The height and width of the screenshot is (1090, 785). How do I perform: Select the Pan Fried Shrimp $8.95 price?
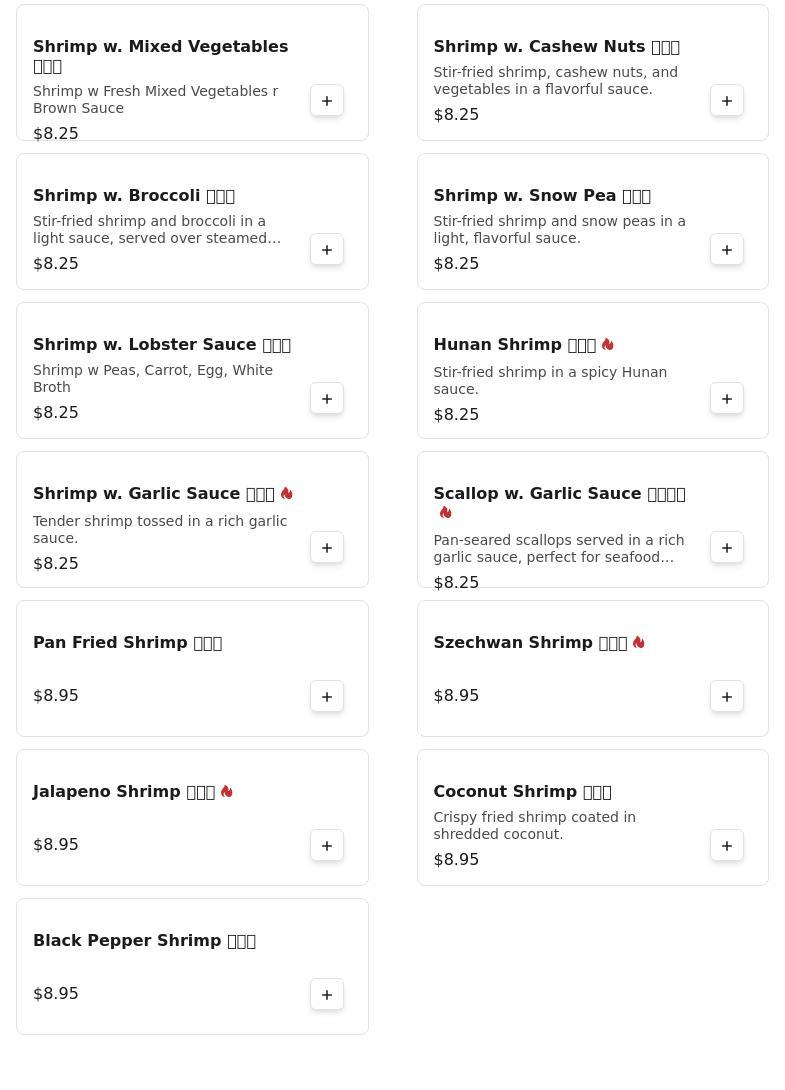(x=56, y=696)
